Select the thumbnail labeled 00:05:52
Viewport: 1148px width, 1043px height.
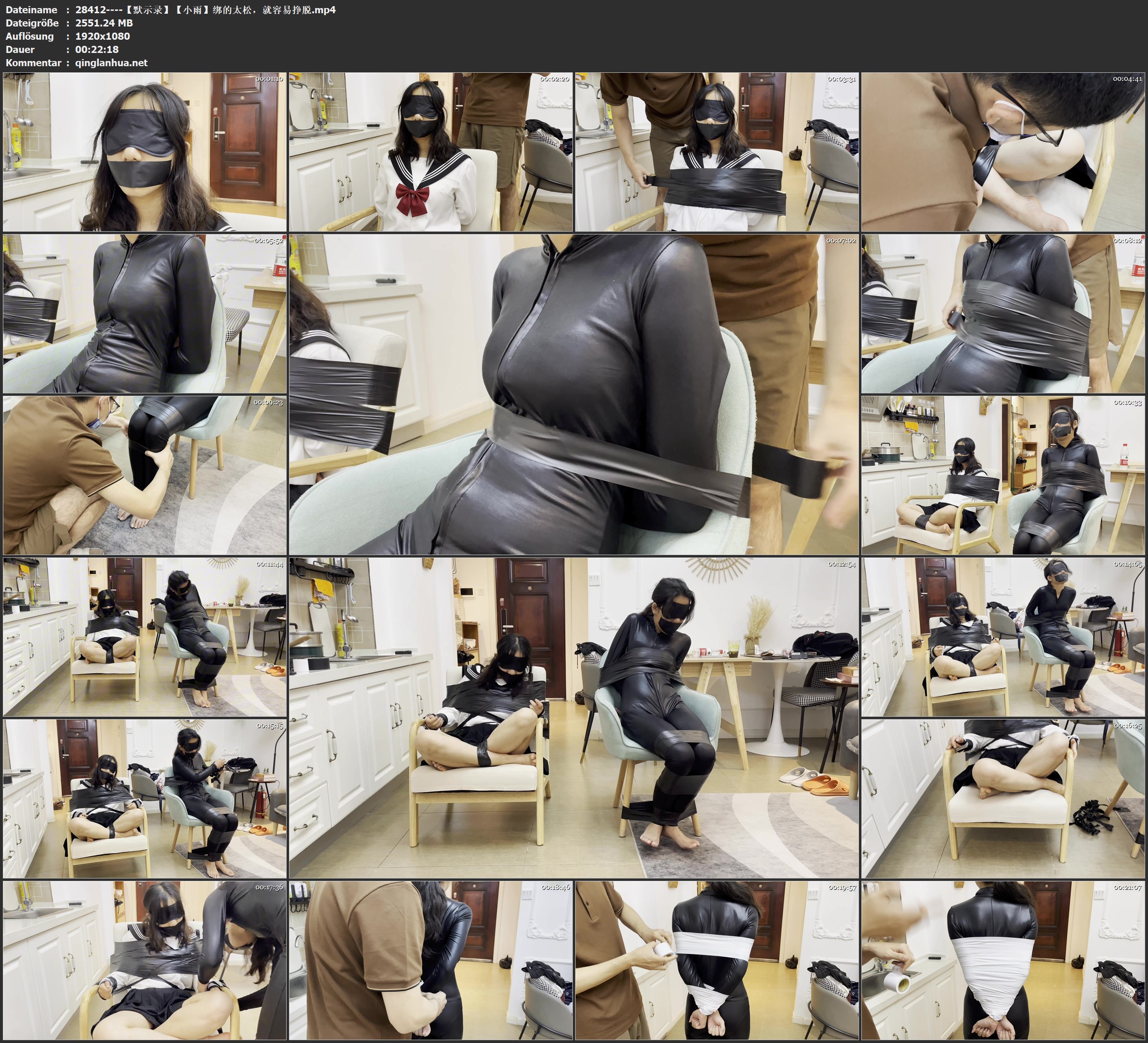click(145, 313)
